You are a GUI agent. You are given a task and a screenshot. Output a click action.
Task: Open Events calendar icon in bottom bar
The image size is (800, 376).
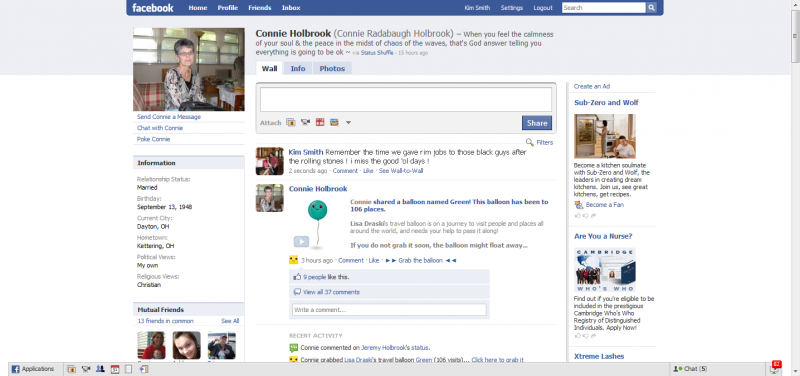115,369
